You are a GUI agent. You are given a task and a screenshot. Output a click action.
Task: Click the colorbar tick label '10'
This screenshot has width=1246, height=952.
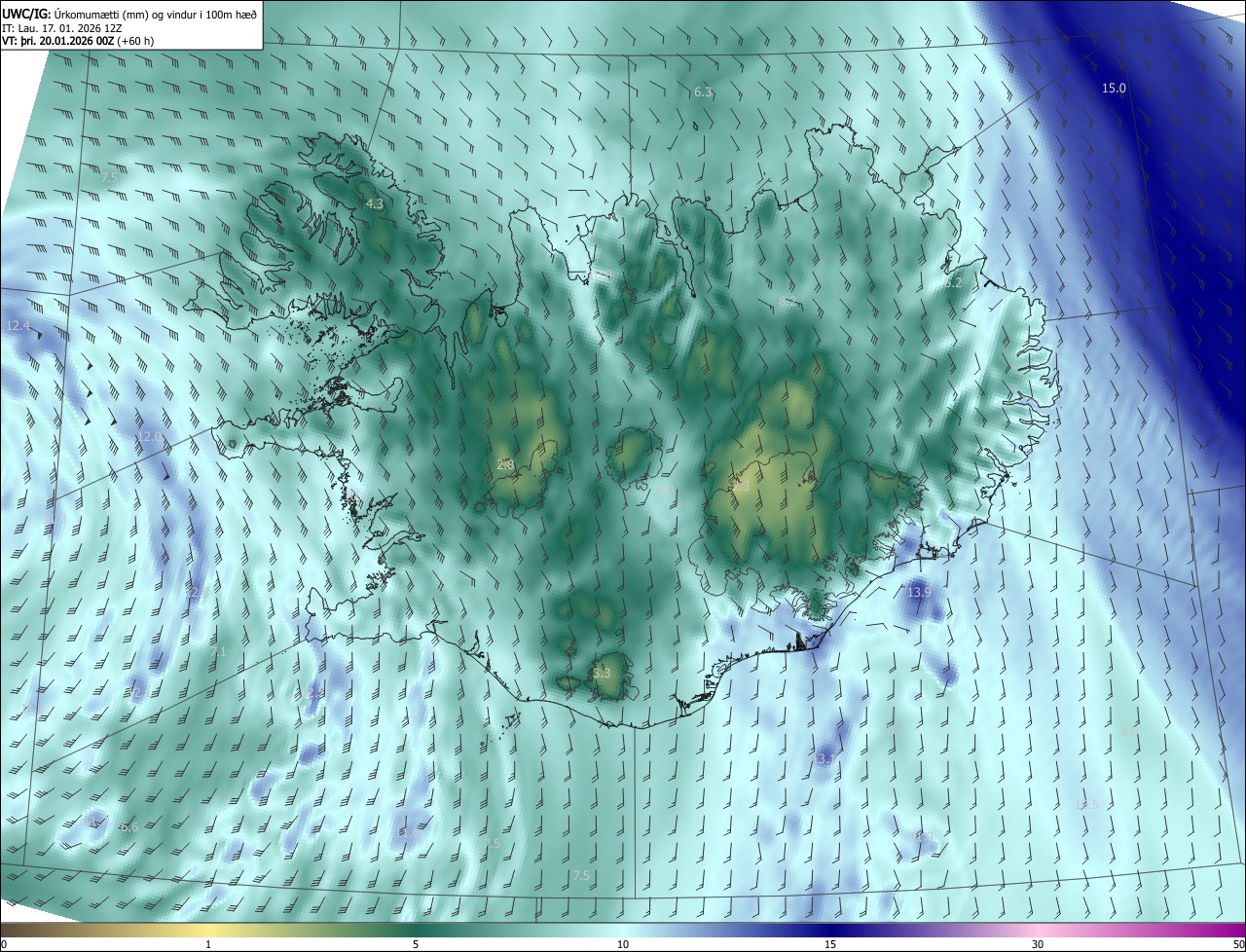point(623,944)
